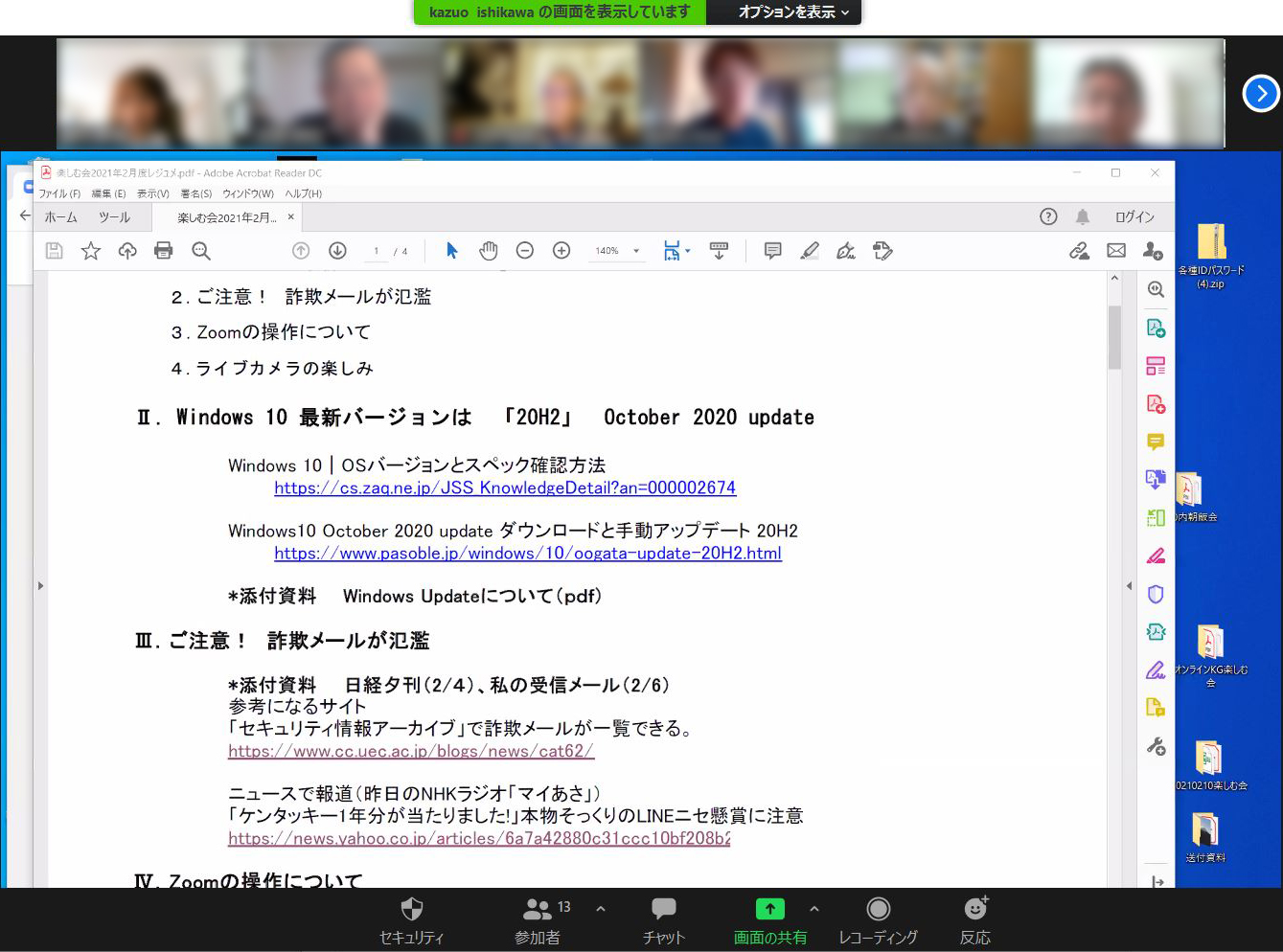Click the page number input field
The image size is (1283, 952).
(x=377, y=251)
